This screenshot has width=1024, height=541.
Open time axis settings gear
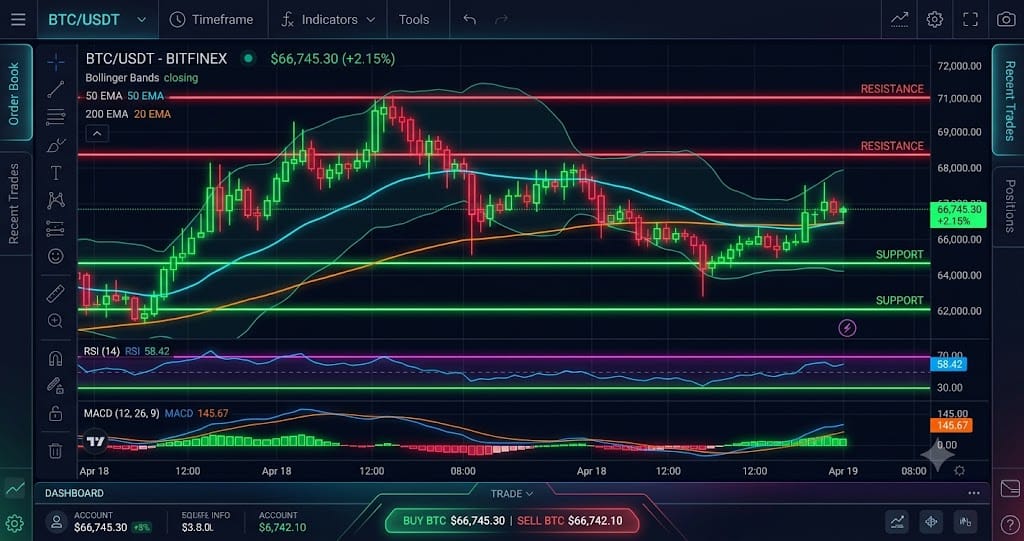959,470
